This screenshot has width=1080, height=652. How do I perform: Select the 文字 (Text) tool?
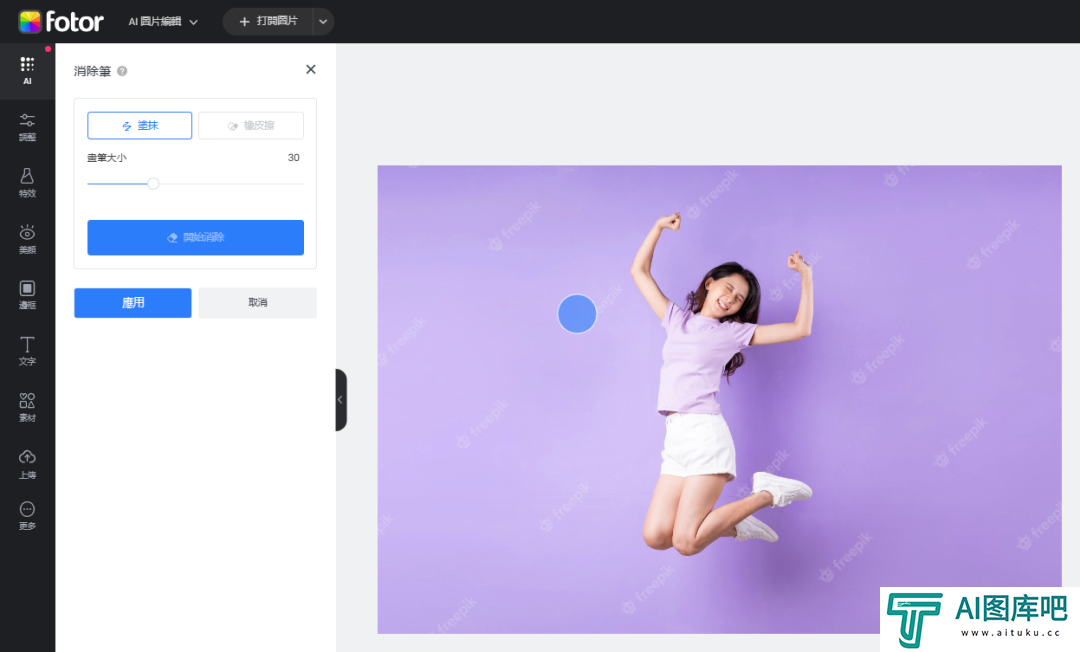coord(27,350)
